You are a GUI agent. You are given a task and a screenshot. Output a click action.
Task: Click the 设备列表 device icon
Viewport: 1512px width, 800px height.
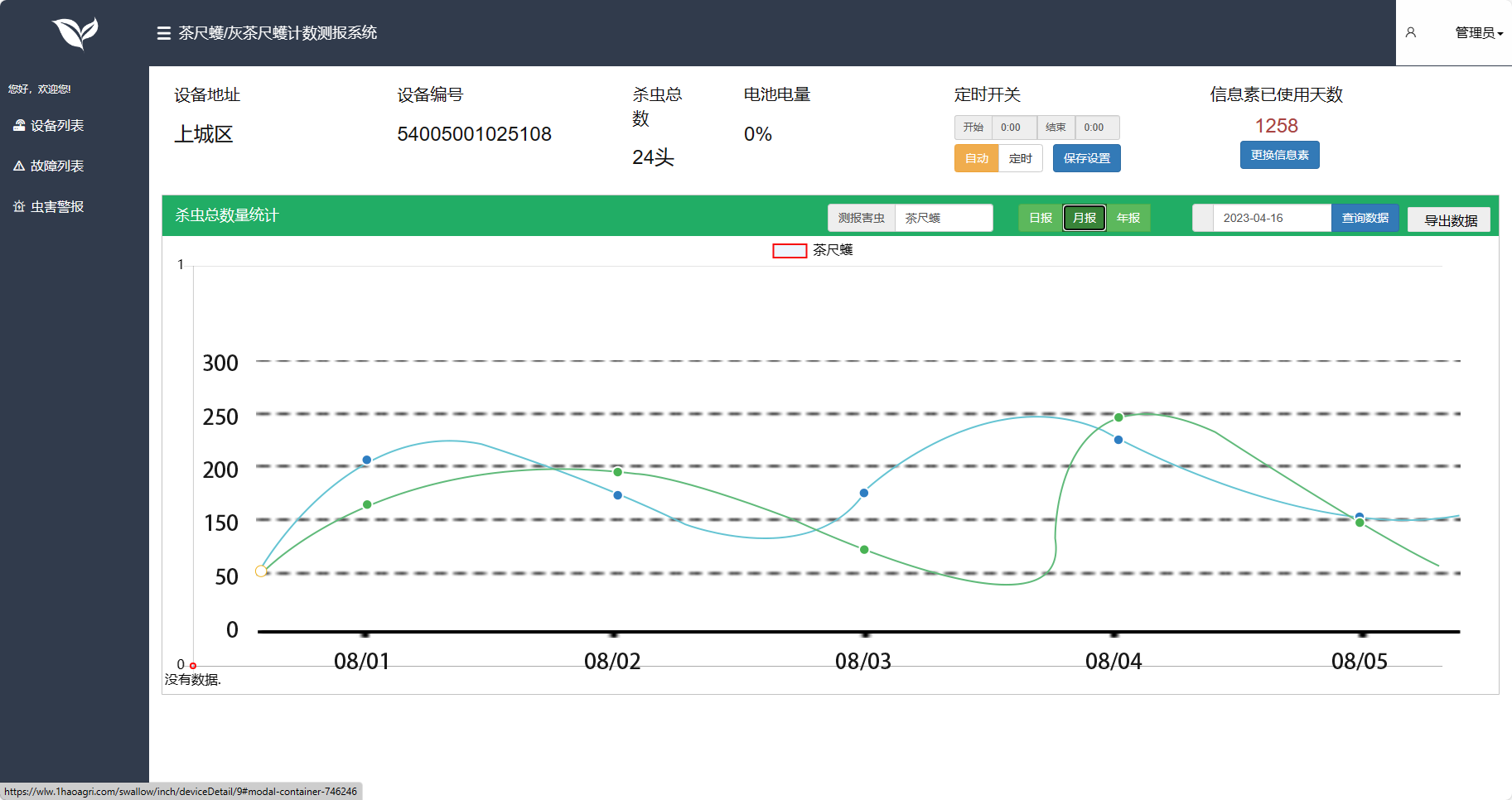19,126
